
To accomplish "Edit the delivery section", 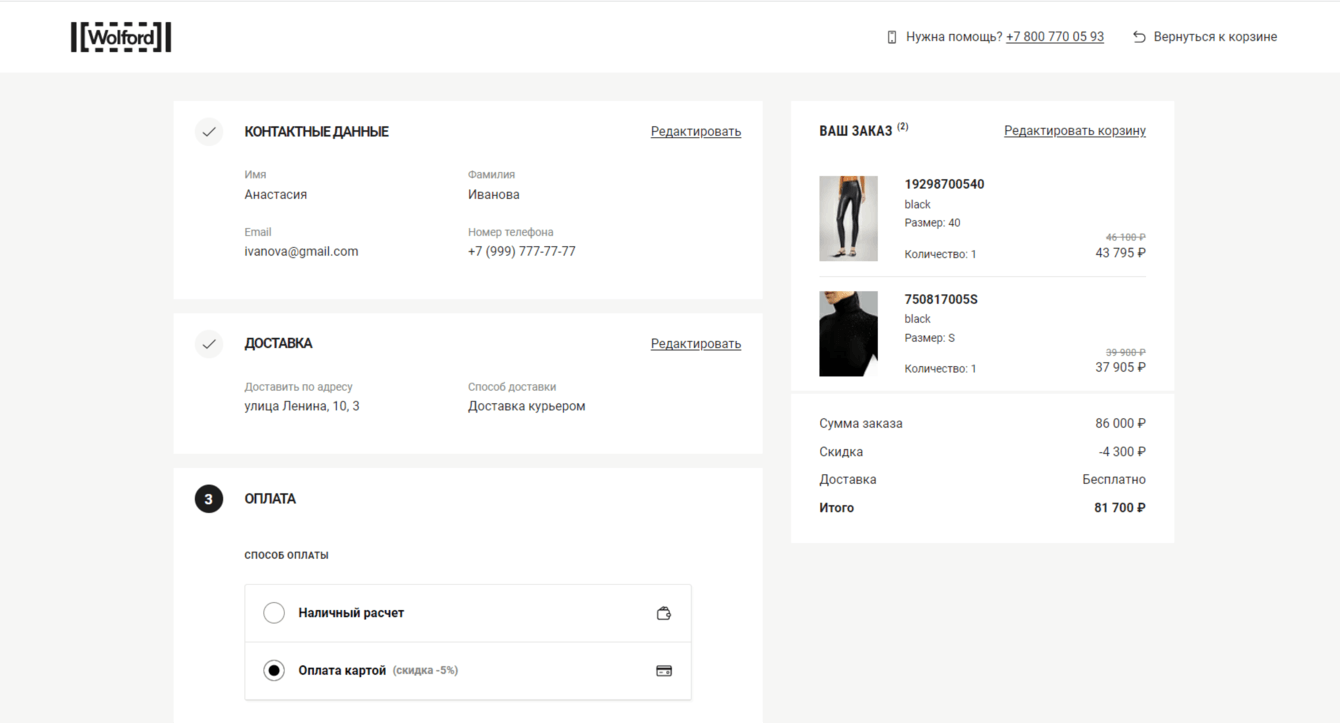I will click(695, 344).
